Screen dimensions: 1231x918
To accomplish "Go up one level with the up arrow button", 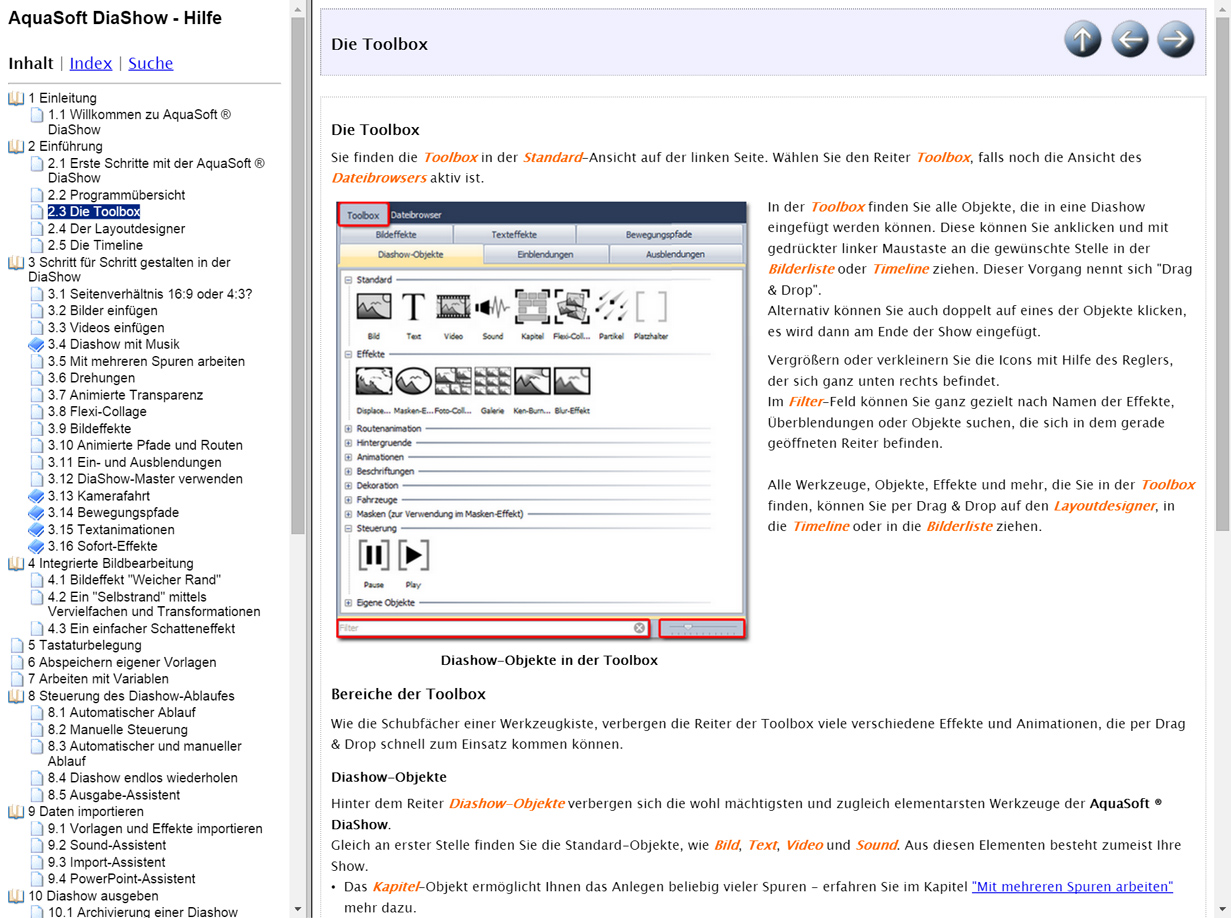I will tap(1082, 40).
